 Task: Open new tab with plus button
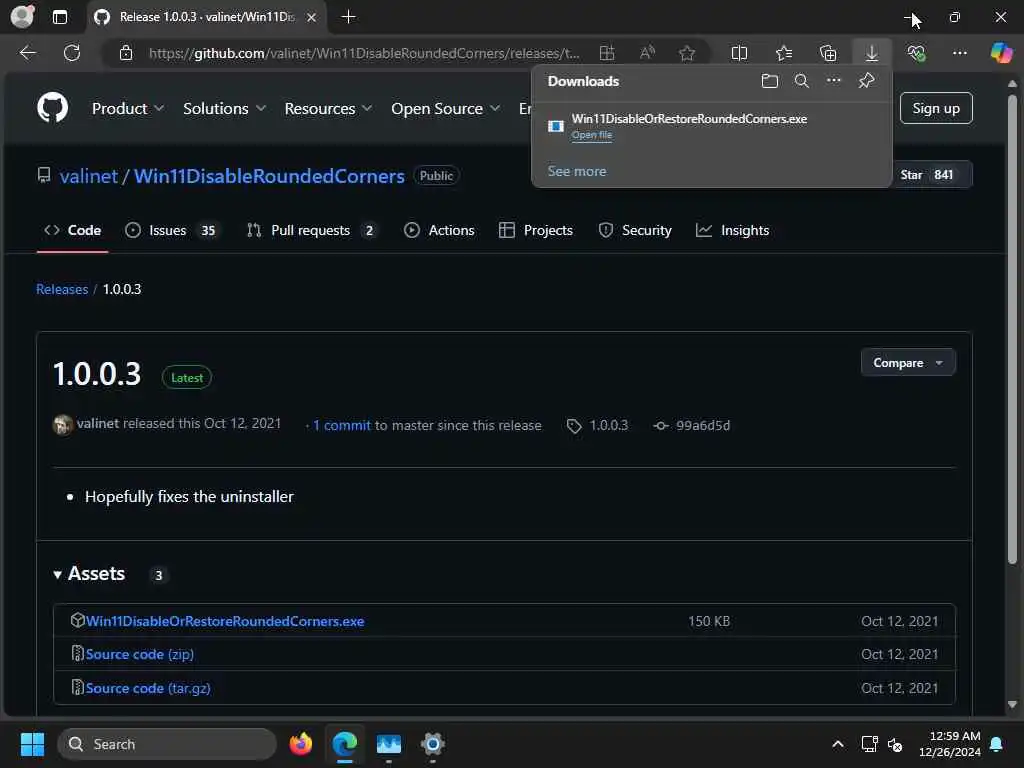[349, 17]
